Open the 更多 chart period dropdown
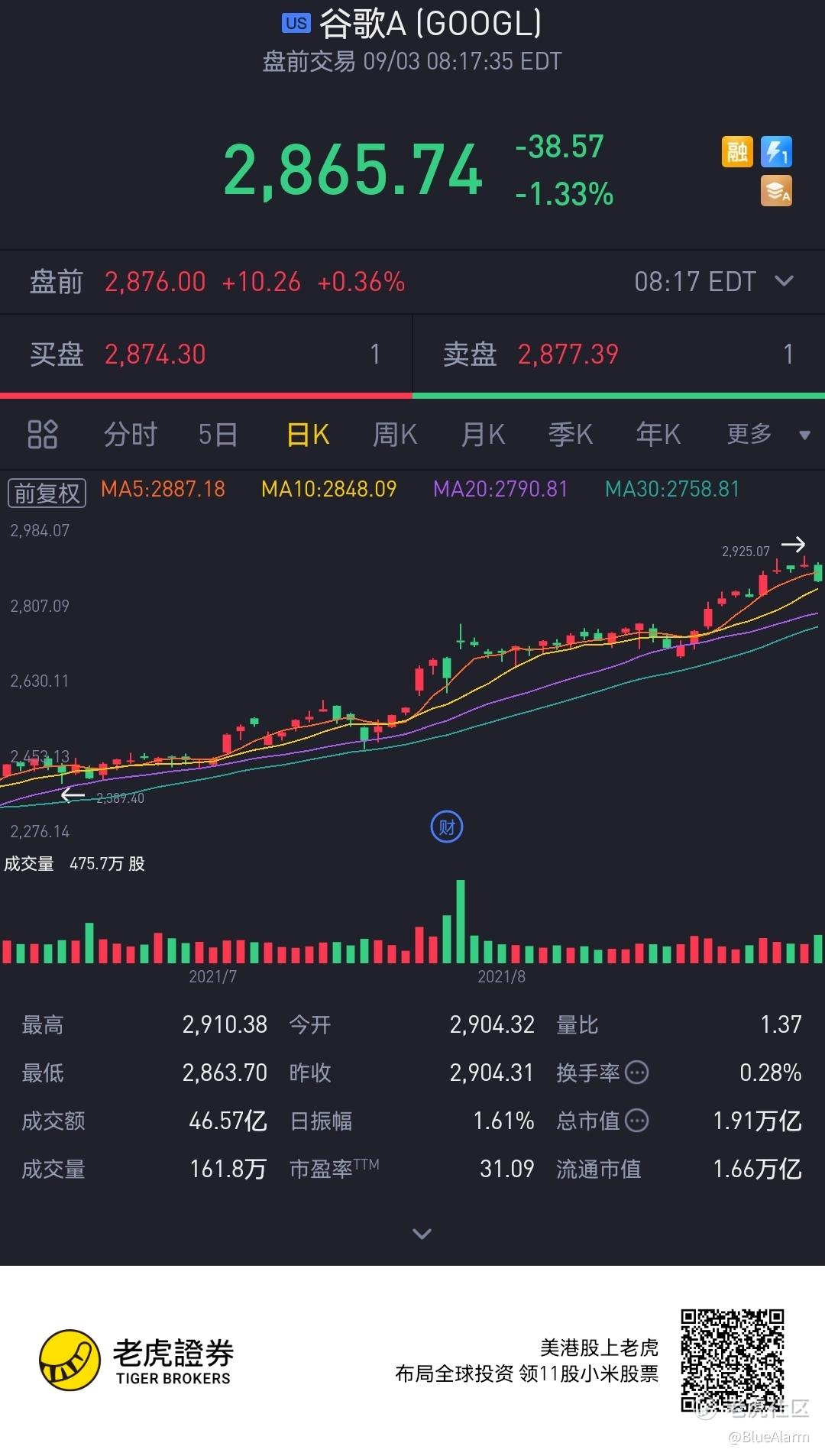The image size is (825, 1456). [x=768, y=434]
